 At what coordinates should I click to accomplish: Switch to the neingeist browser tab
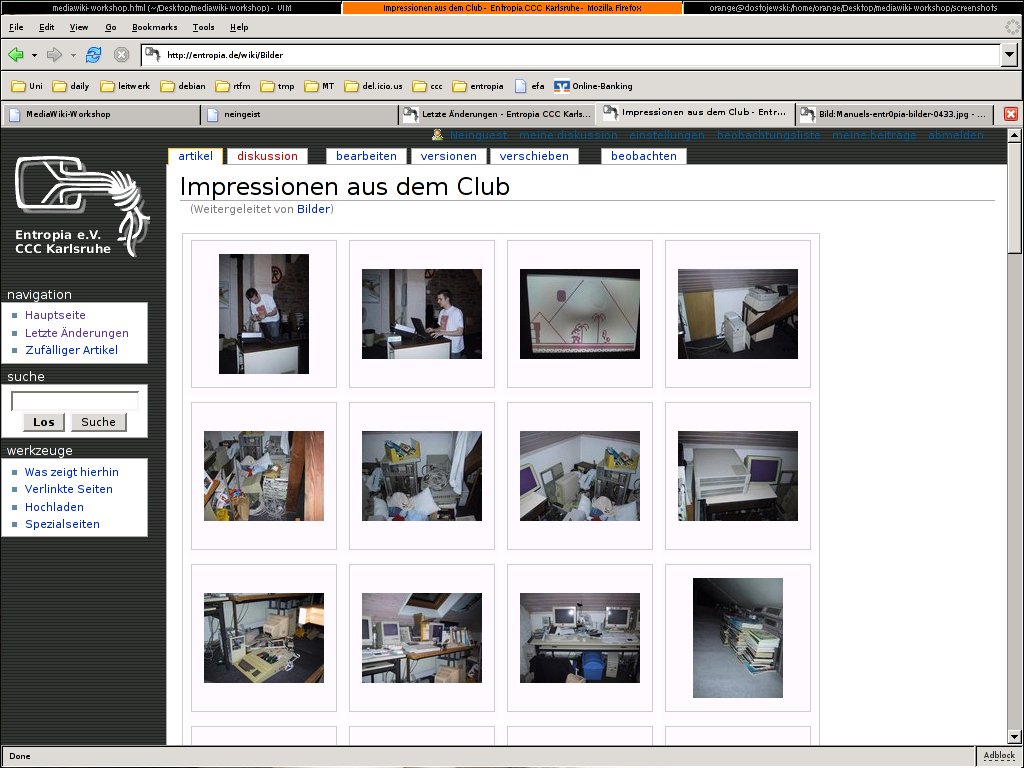tap(299, 114)
